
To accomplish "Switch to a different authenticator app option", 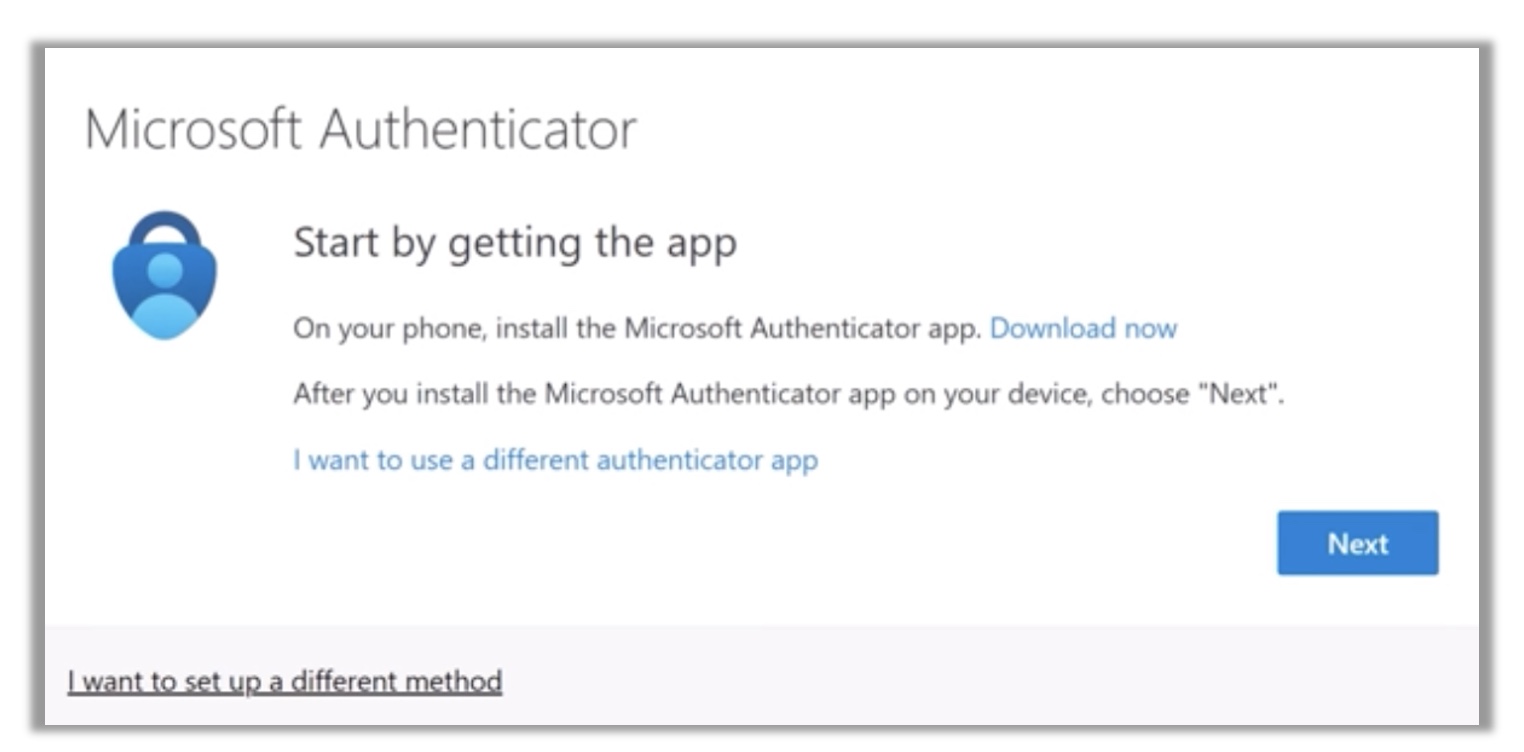I will [555, 460].
